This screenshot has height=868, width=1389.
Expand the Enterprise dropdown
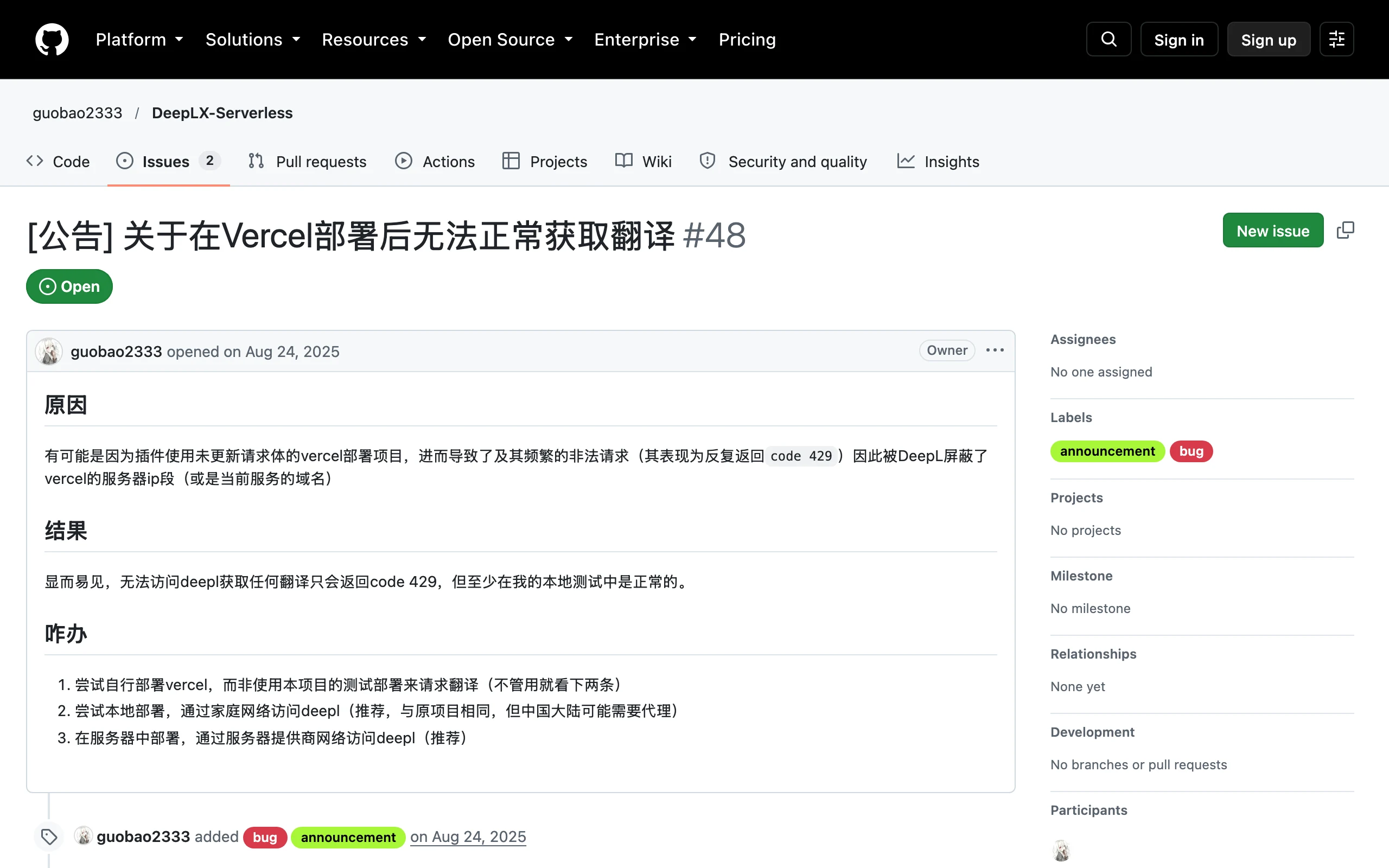click(646, 40)
